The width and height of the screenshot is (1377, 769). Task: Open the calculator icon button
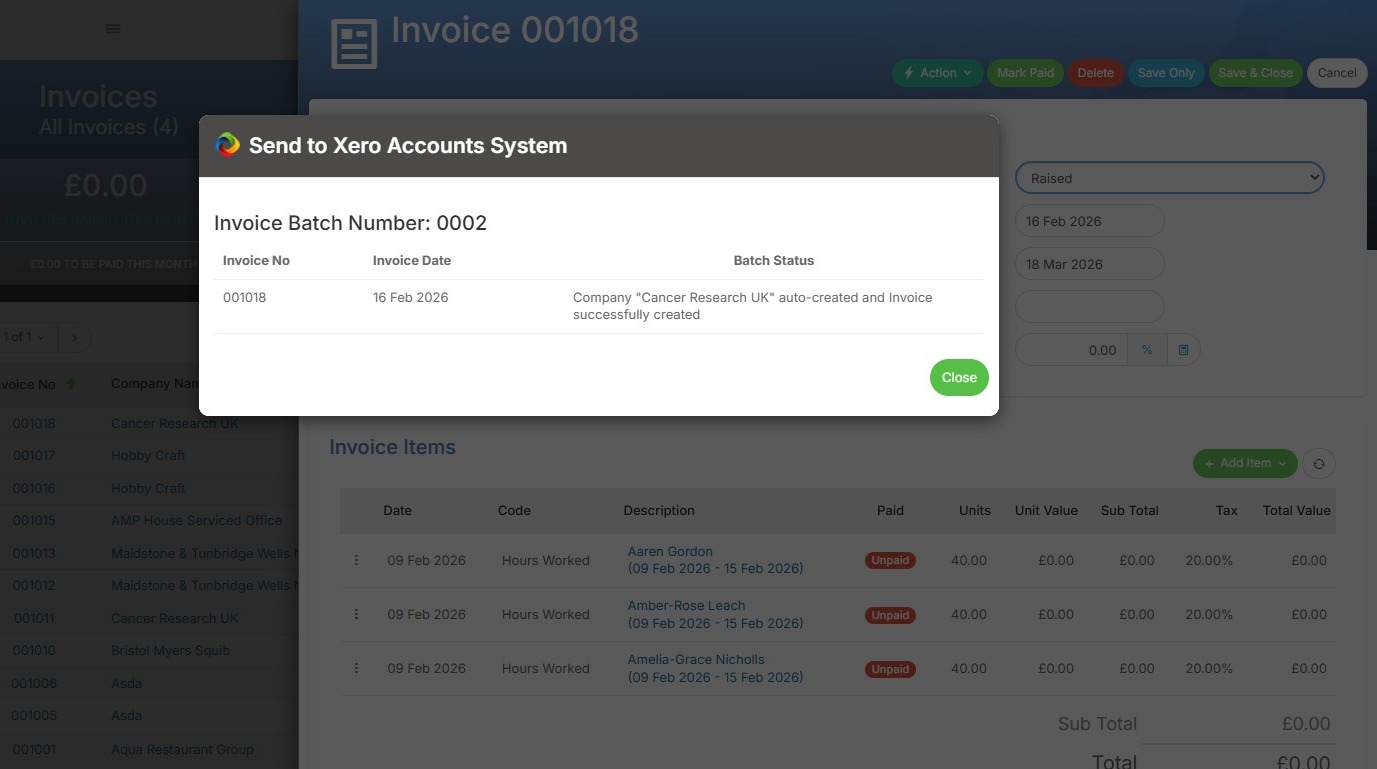1183,350
